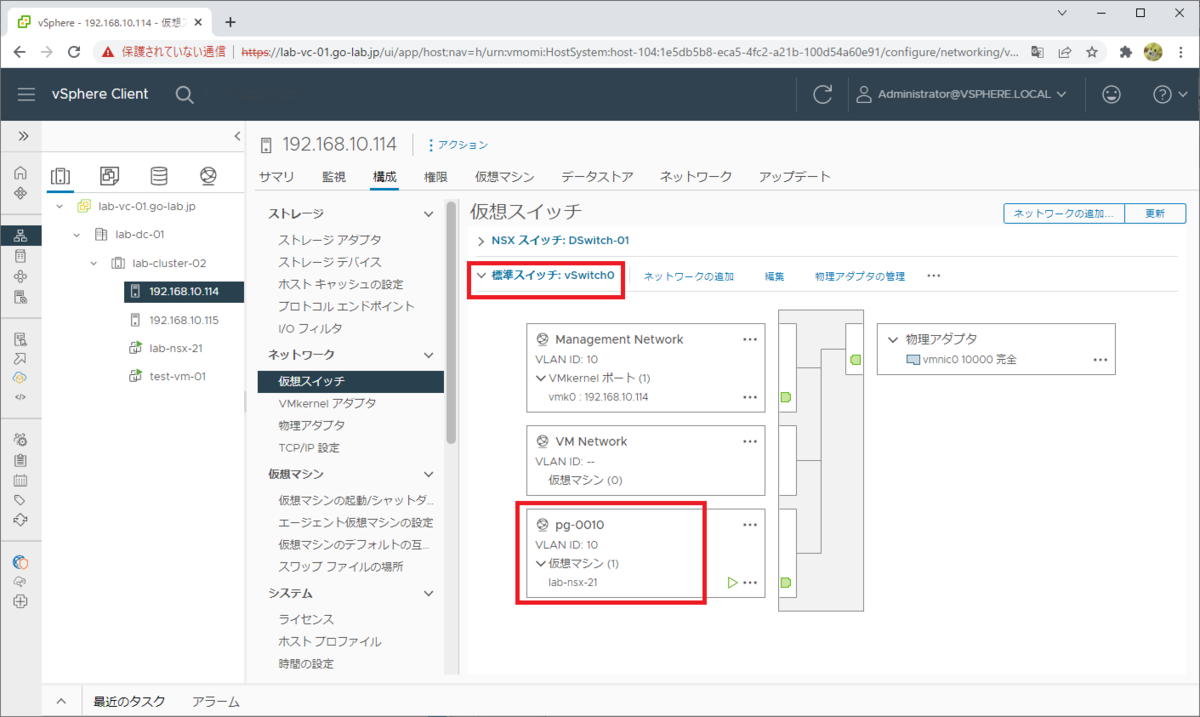Viewport: 1200px width, 717px height.
Task: Open the Tags icon in left rail
Action: (x=21, y=500)
